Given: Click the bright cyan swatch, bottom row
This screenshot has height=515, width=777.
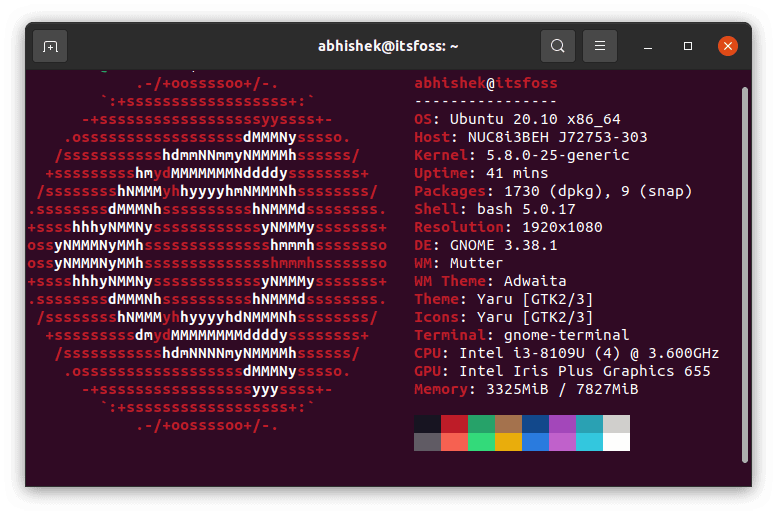Looking at the screenshot, I should coord(589,442).
